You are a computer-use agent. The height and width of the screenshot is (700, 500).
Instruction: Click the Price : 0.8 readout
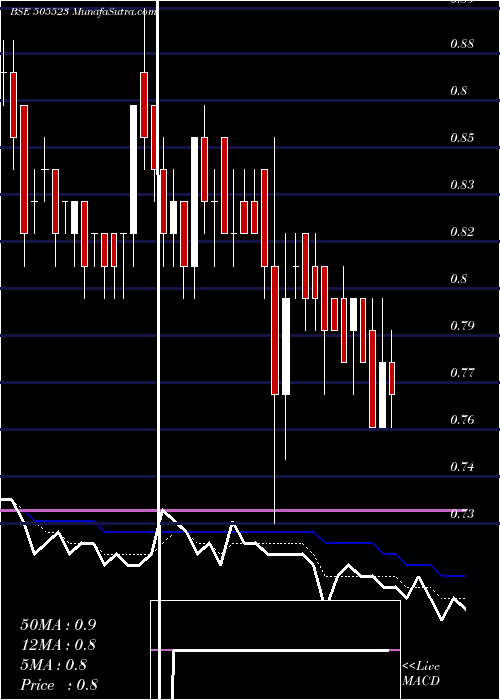click(59, 685)
